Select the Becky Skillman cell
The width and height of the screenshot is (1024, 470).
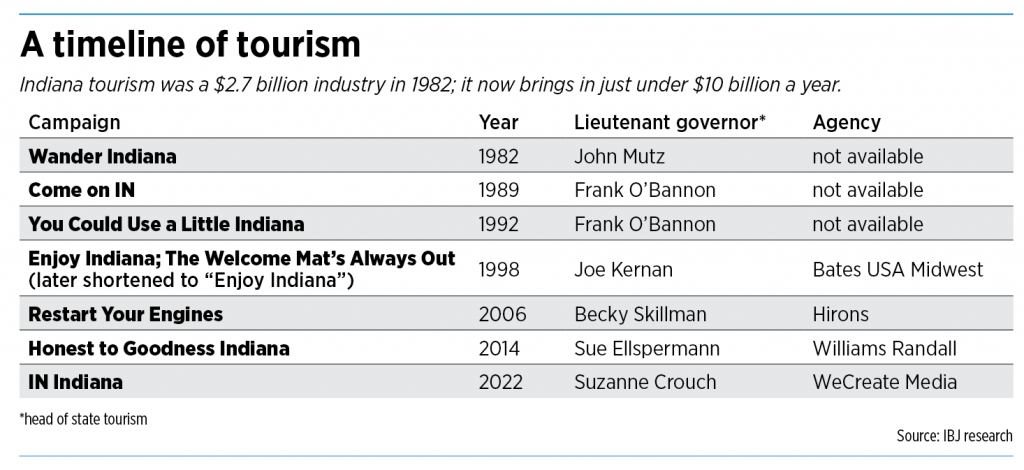click(x=640, y=315)
